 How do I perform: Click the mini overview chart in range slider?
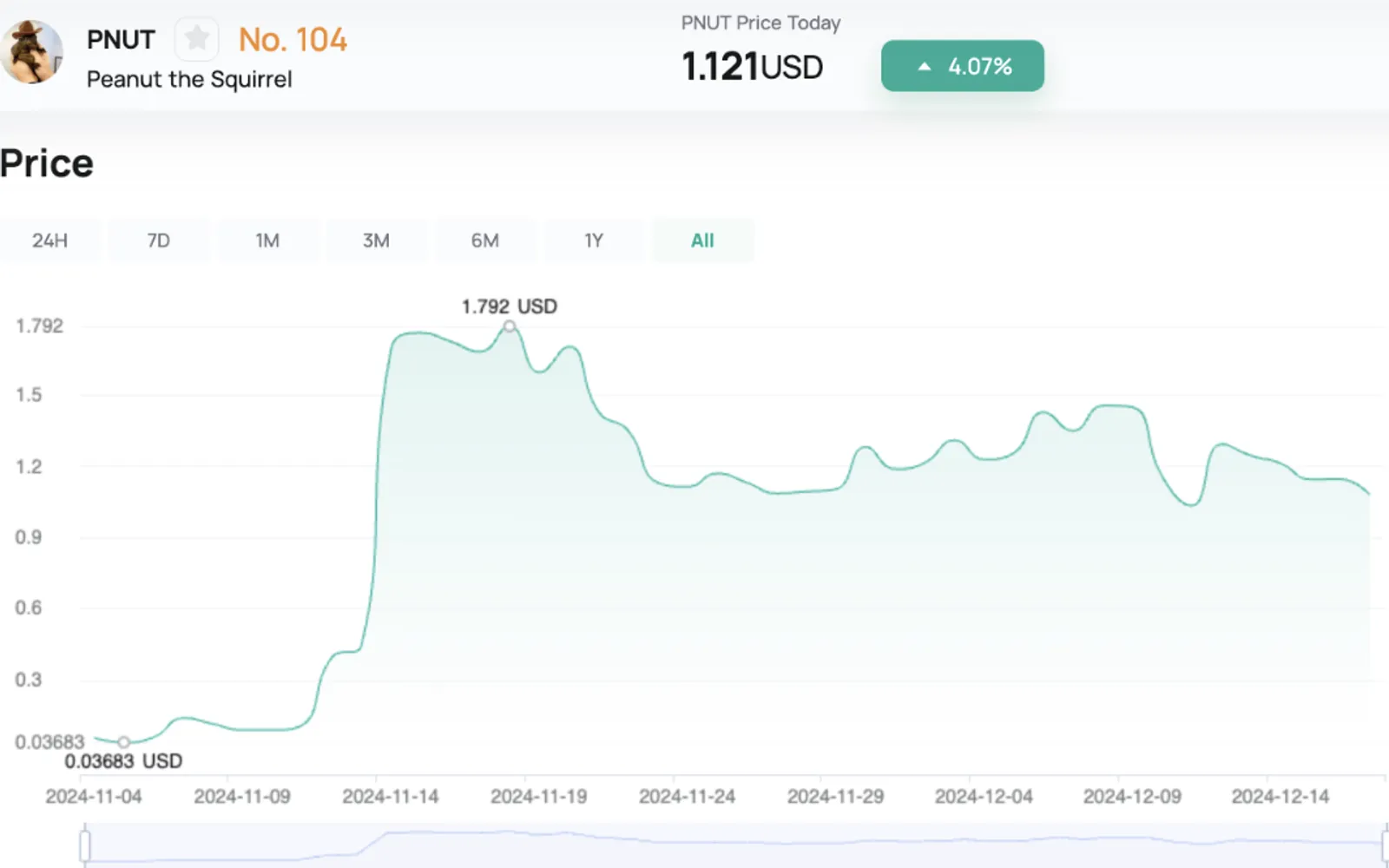[x=735, y=845]
